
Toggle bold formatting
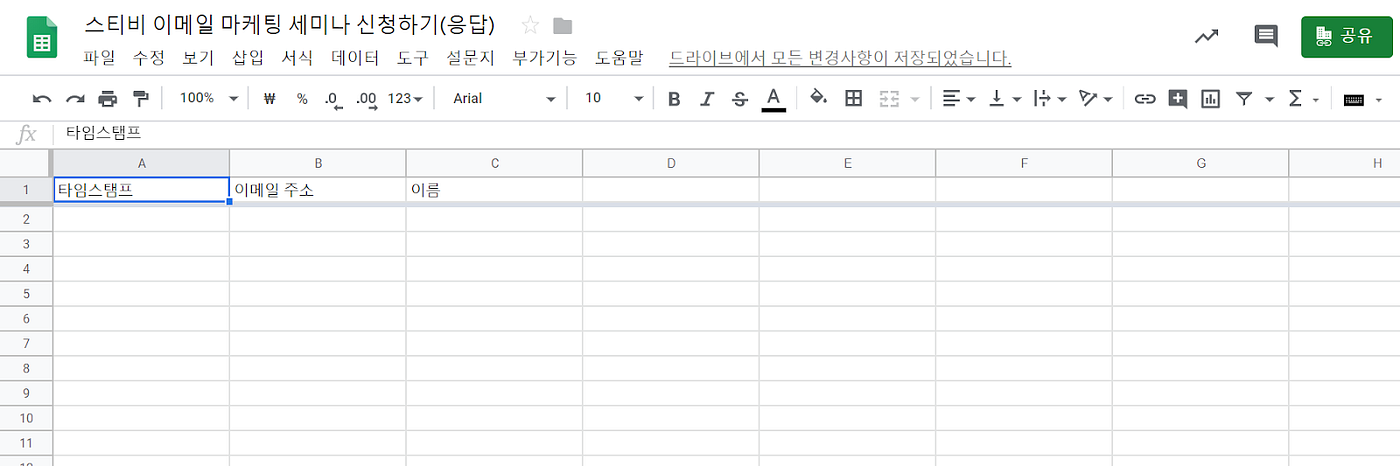point(674,98)
